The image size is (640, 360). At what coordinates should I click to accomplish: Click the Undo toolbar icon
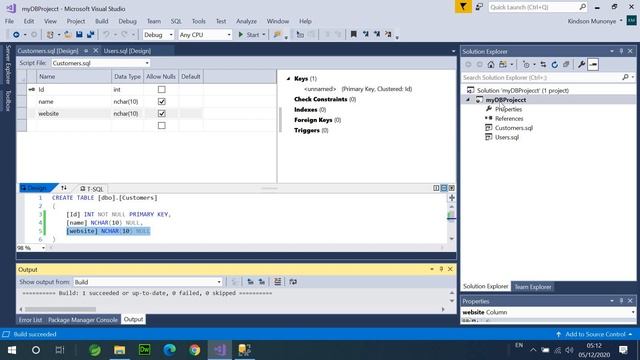coord(106,35)
